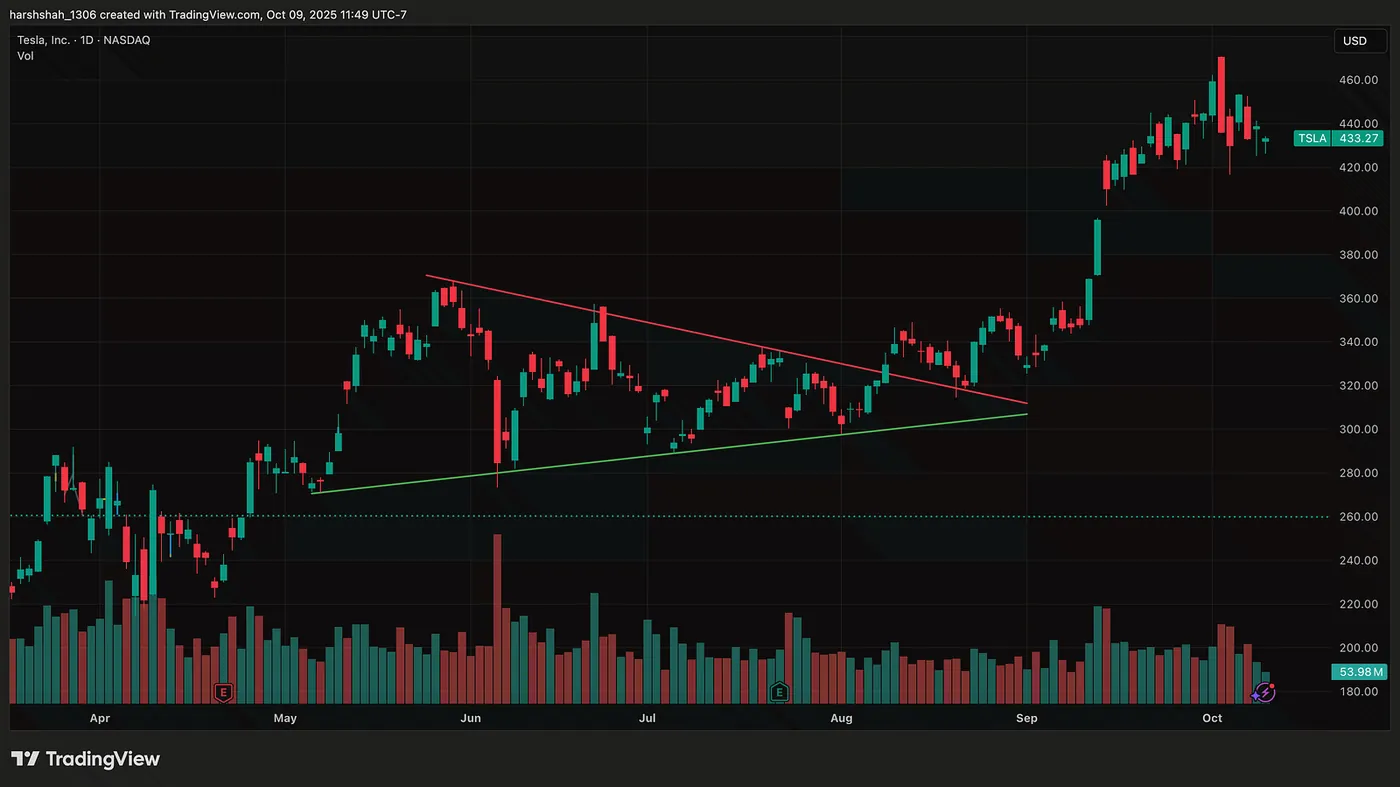Click the 180.00 price axis label
The image size is (1400, 787).
(x=1359, y=692)
